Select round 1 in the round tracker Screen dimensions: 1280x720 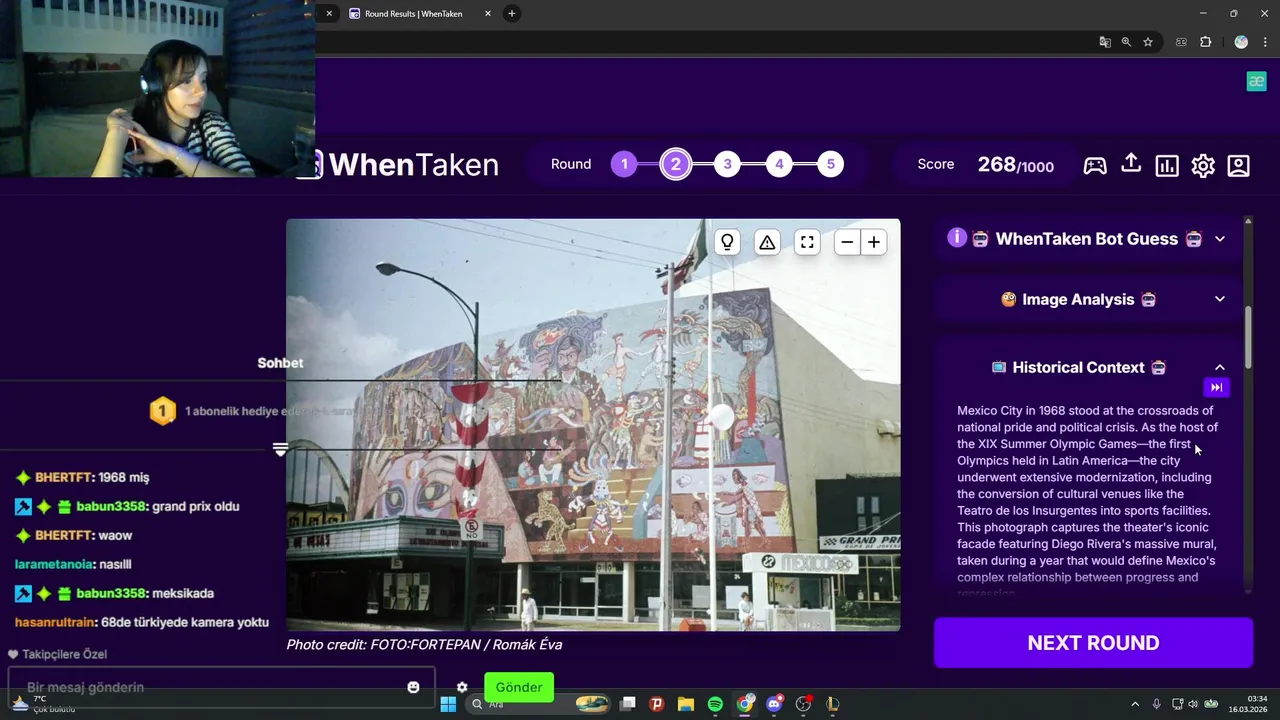click(x=624, y=164)
